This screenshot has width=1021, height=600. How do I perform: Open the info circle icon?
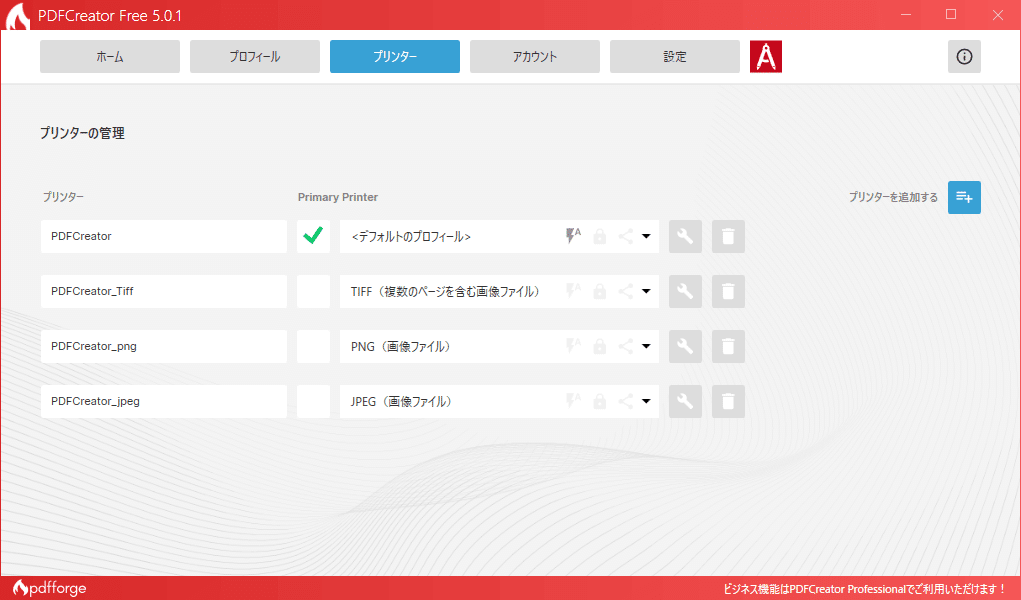tap(964, 57)
